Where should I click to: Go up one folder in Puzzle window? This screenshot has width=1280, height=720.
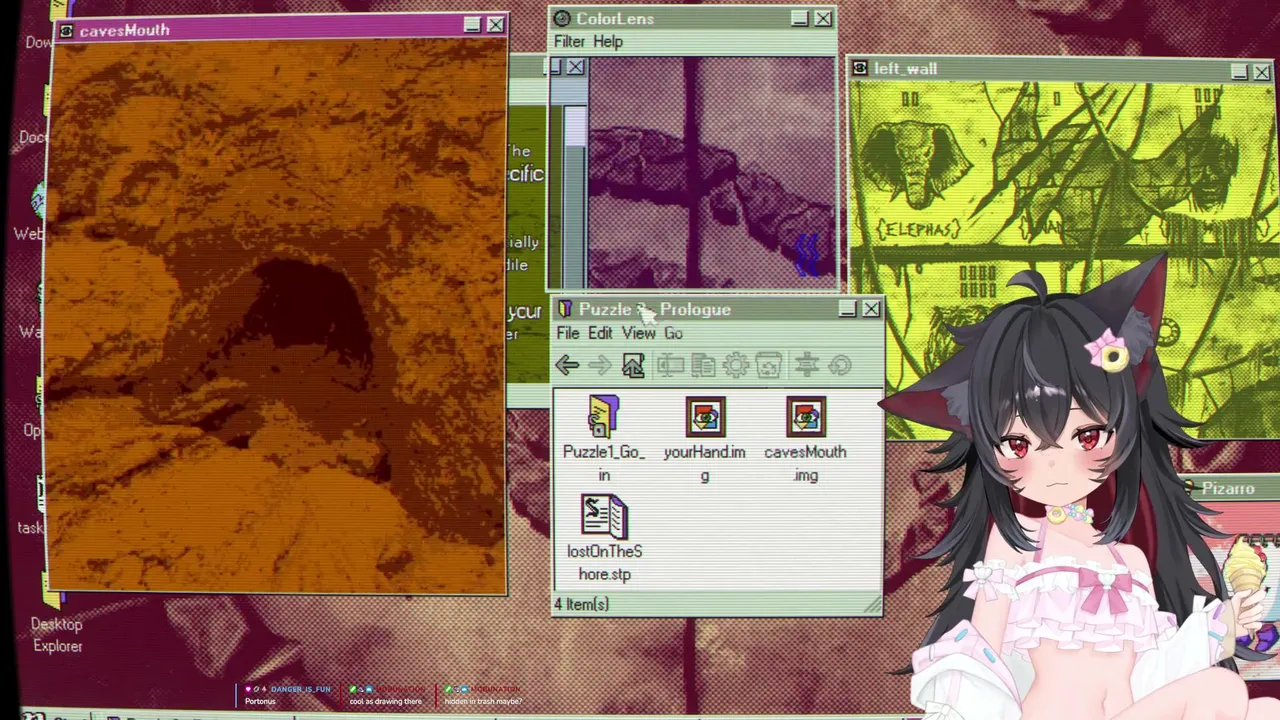pos(633,366)
